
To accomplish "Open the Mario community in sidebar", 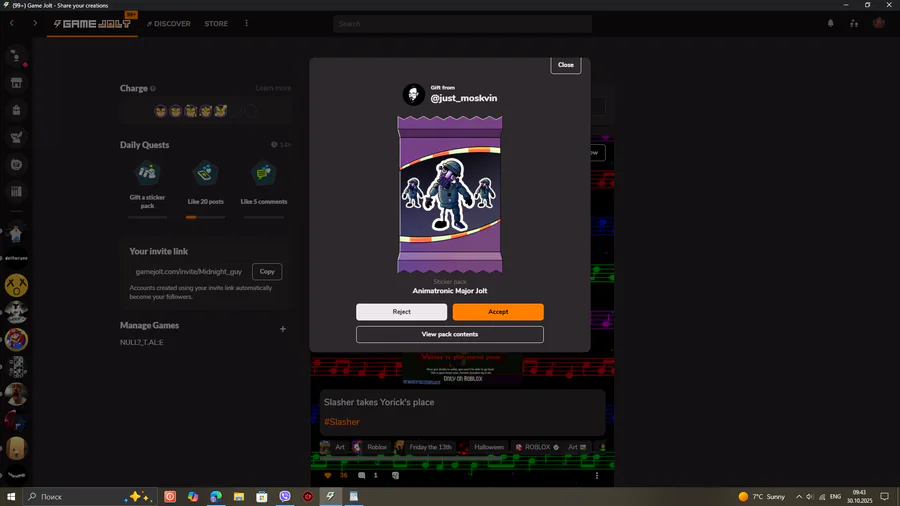I will click(x=16, y=340).
